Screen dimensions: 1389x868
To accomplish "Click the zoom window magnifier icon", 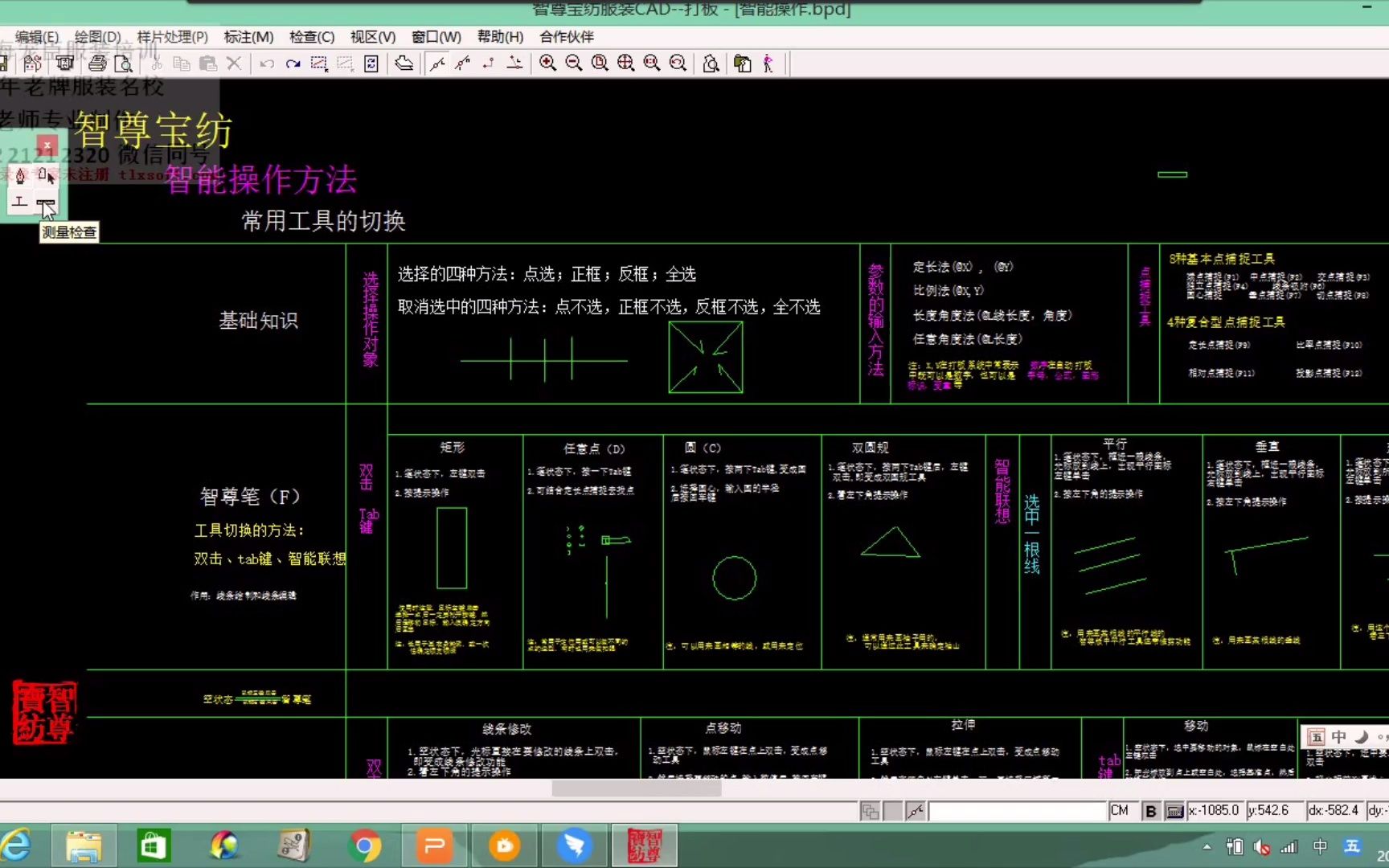I will 651,63.
